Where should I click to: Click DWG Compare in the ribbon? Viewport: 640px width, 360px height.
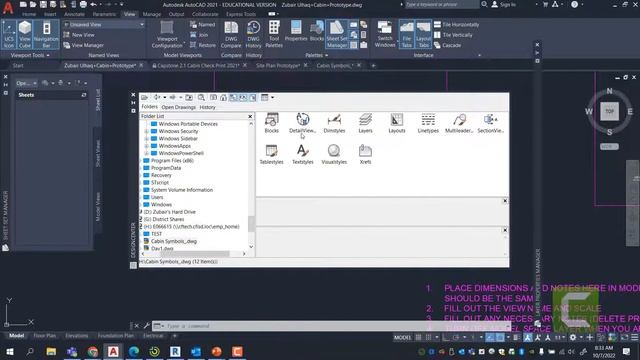pyautogui.click(x=231, y=35)
